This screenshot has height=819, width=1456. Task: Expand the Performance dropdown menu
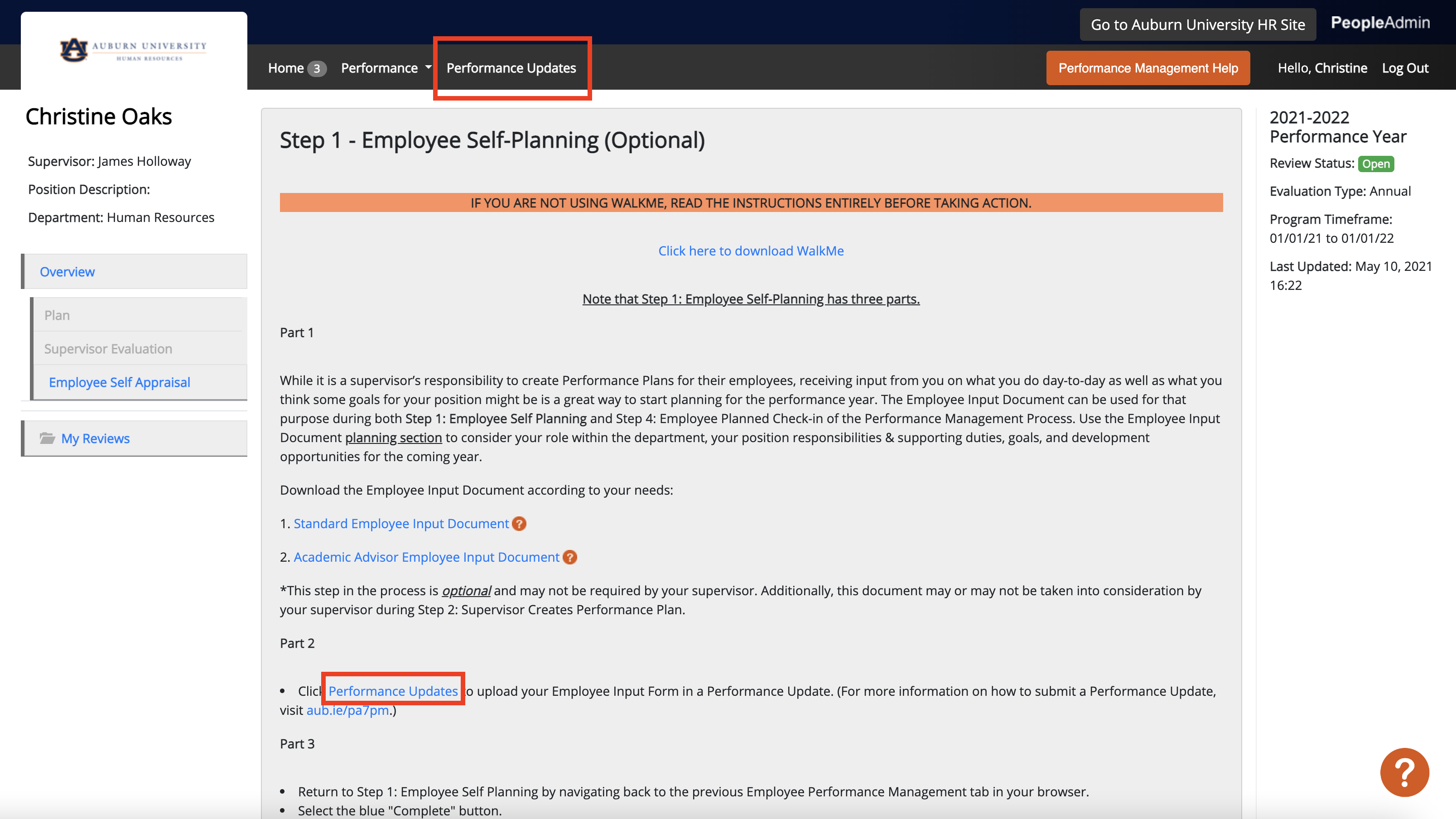[386, 68]
